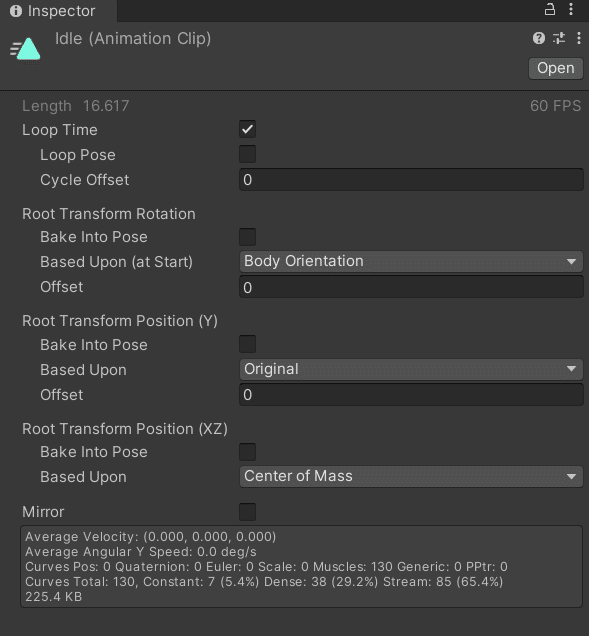Toggle Bake Into Pose under Position (XZ)

247,452
